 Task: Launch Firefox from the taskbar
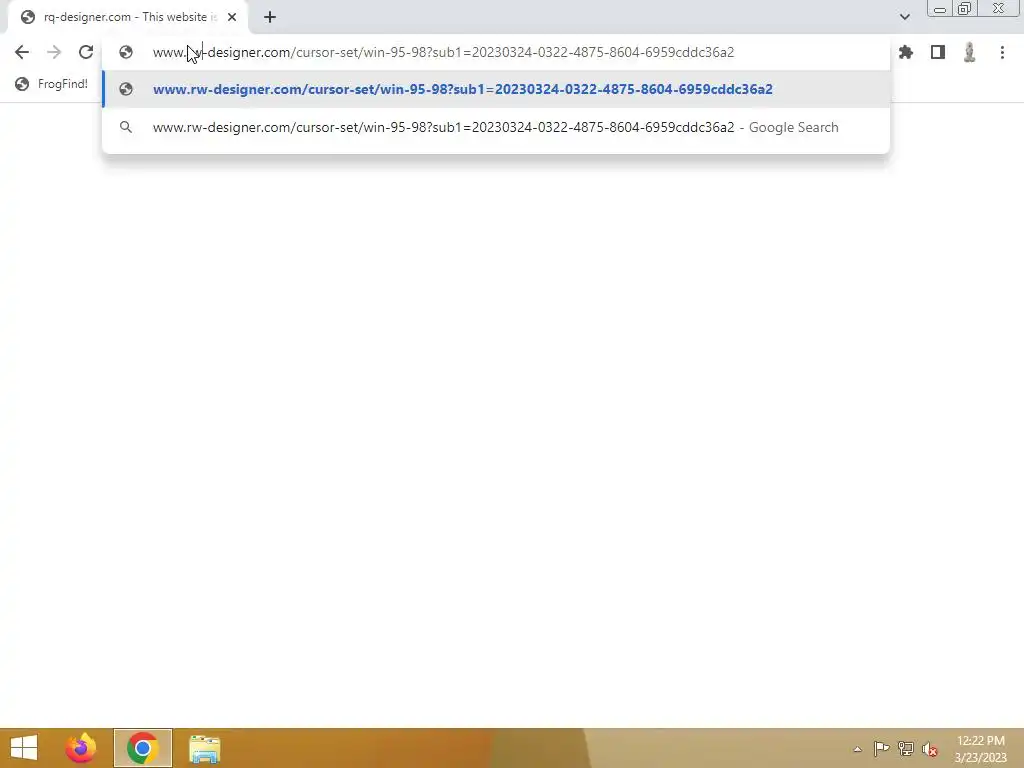coord(81,748)
